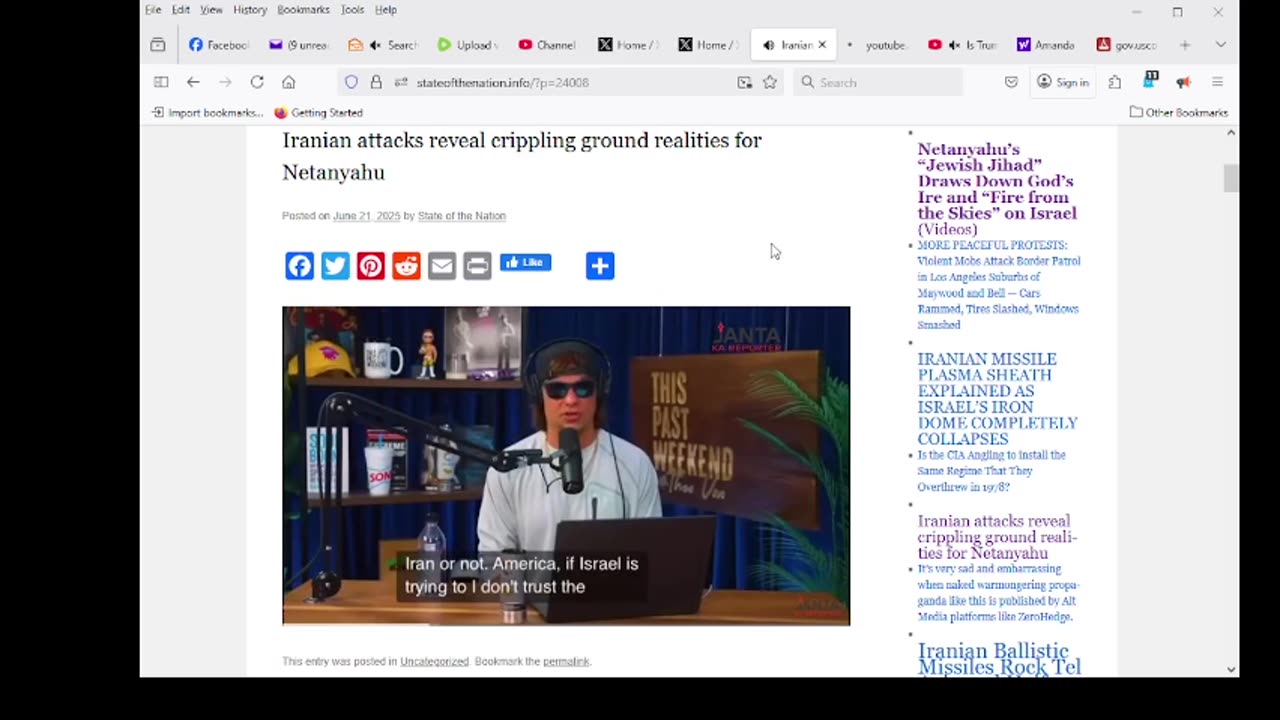This screenshot has height=720, width=1280.
Task: Open CIA Angling regime sidebar link
Action: pyautogui.click(x=991, y=471)
